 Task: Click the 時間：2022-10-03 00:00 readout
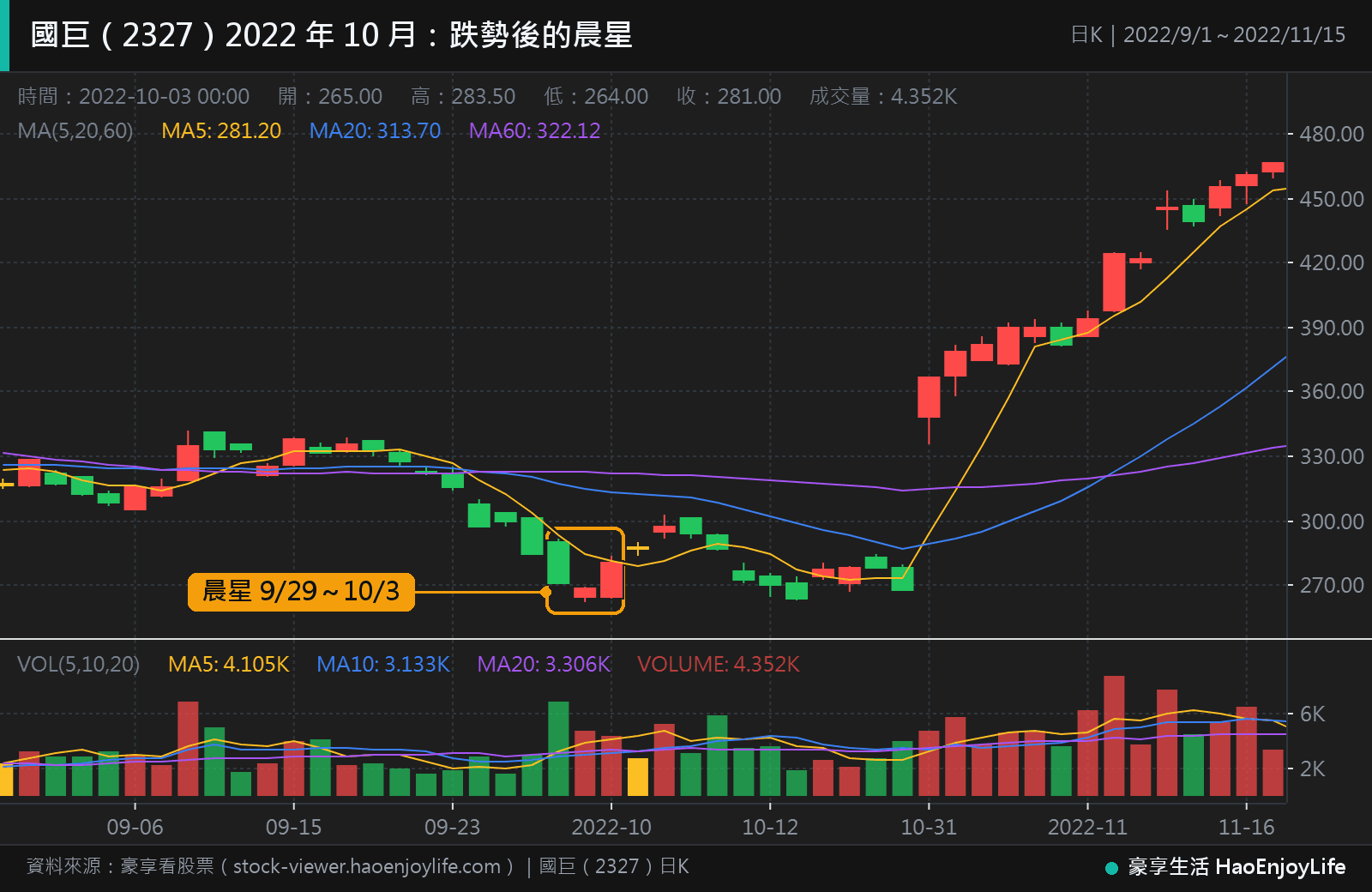click(x=134, y=96)
